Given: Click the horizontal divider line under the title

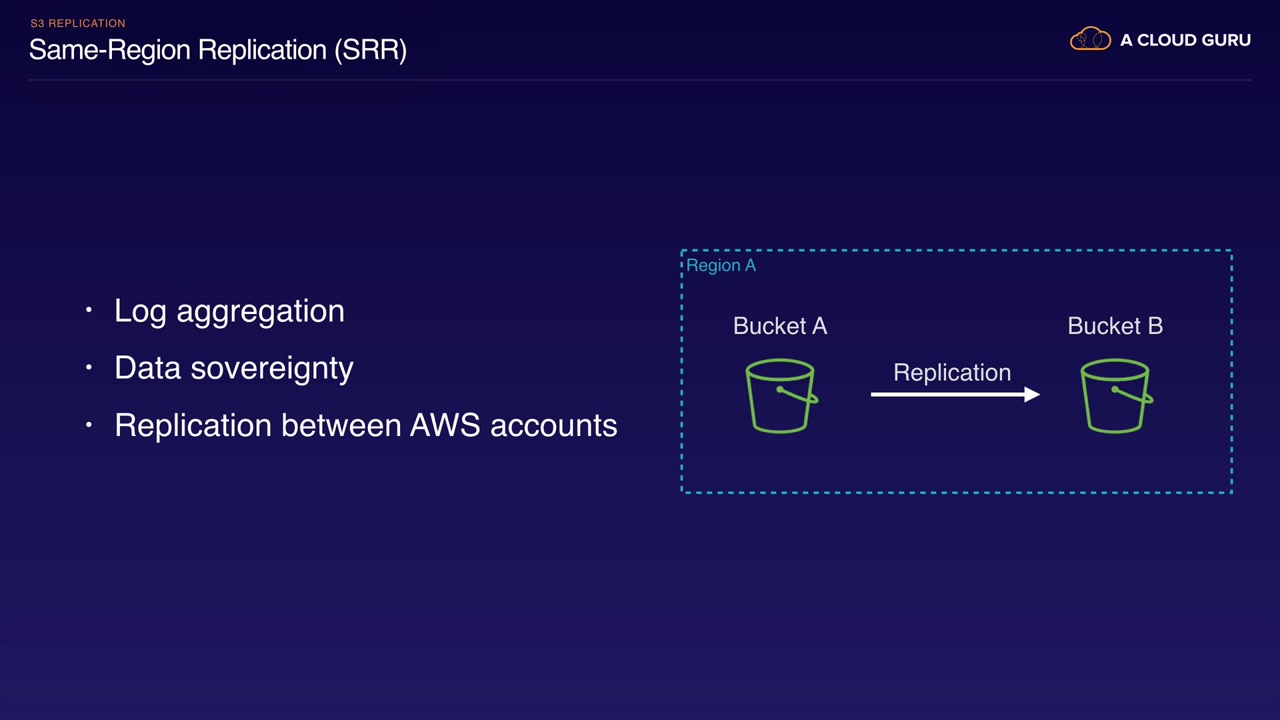Looking at the screenshot, I should coord(640,80).
